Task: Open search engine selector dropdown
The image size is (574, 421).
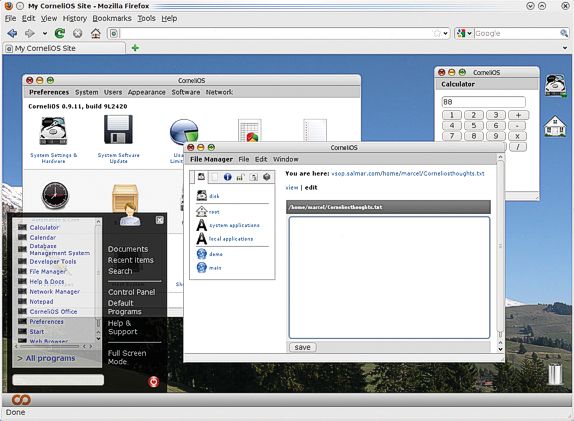Action: click(464, 33)
